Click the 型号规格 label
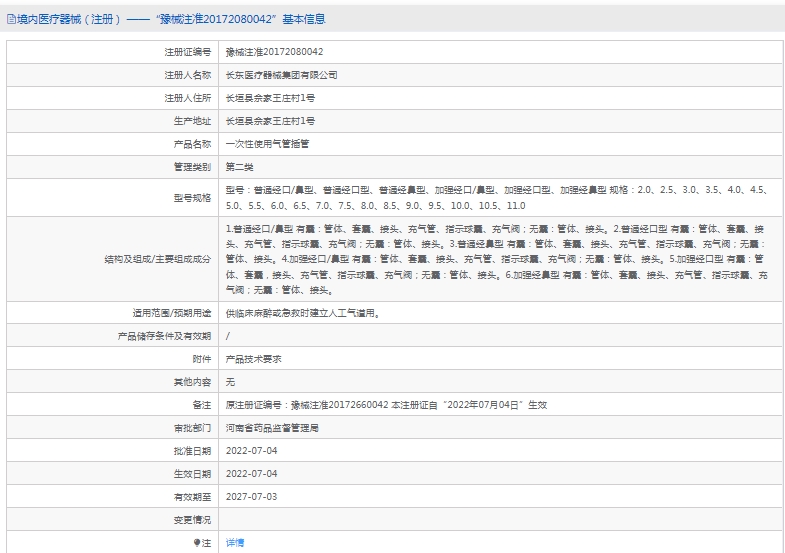Screen dimensions: 785x553 coord(192,198)
